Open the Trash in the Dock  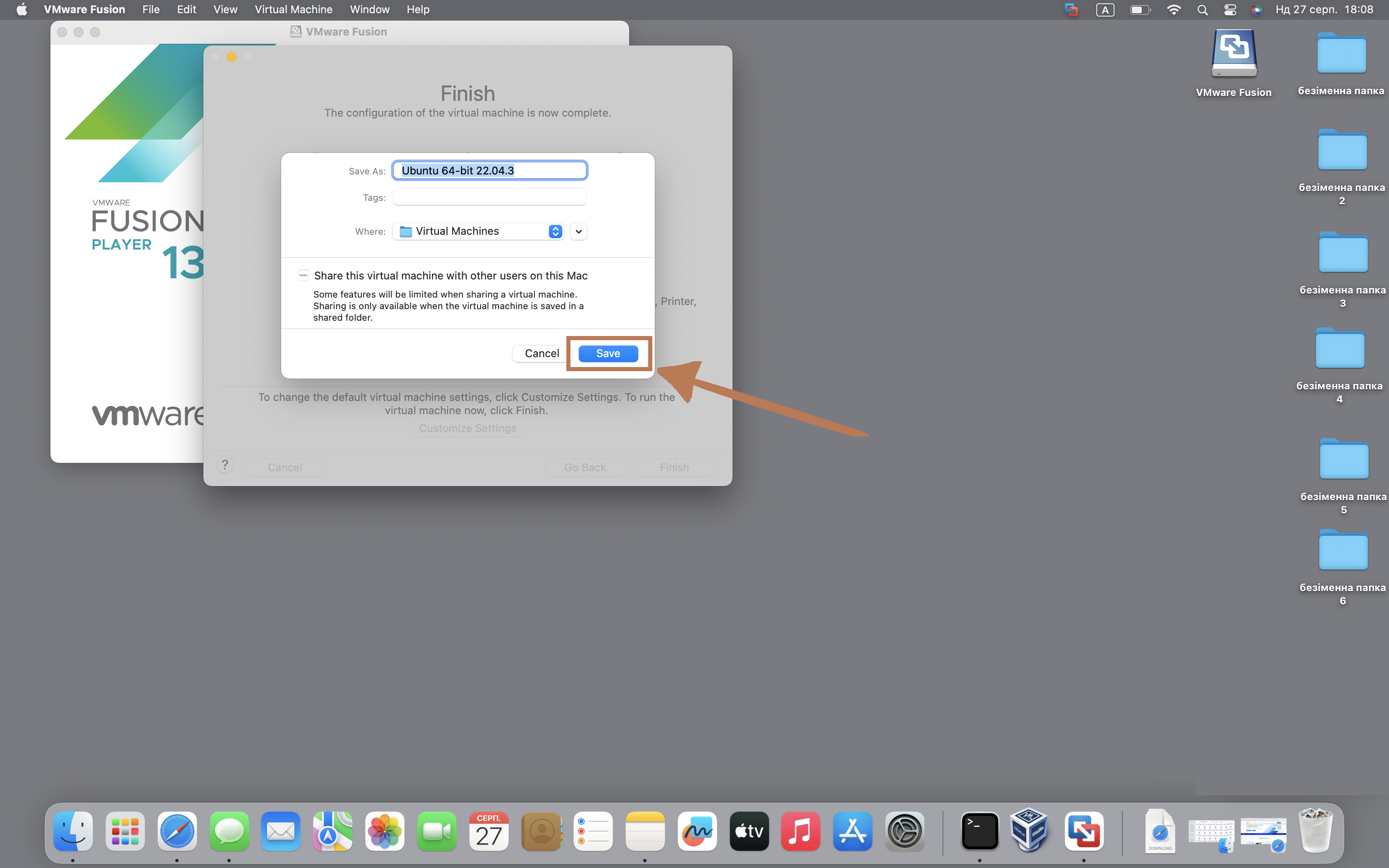[1315, 831]
